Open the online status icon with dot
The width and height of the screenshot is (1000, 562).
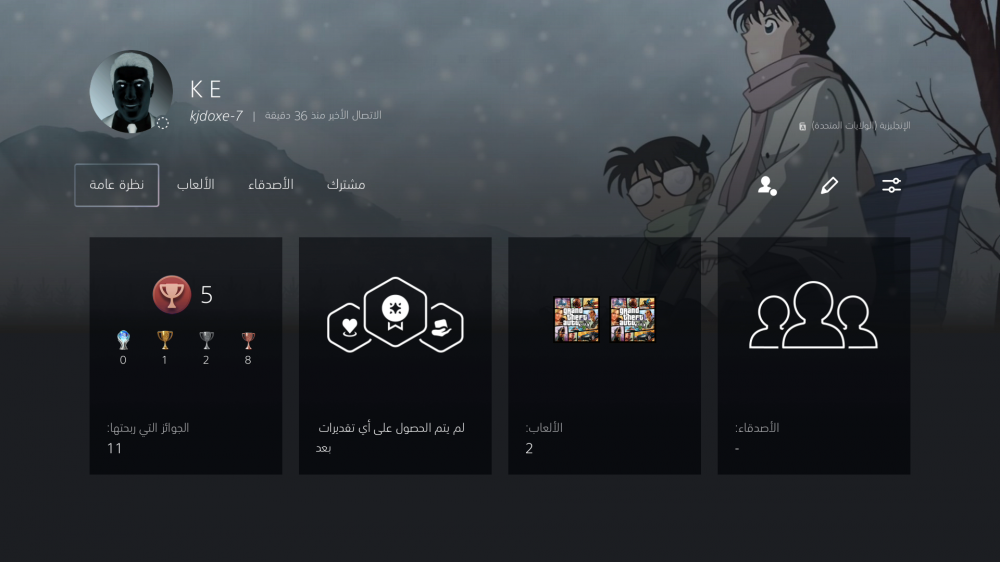[767, 186]
